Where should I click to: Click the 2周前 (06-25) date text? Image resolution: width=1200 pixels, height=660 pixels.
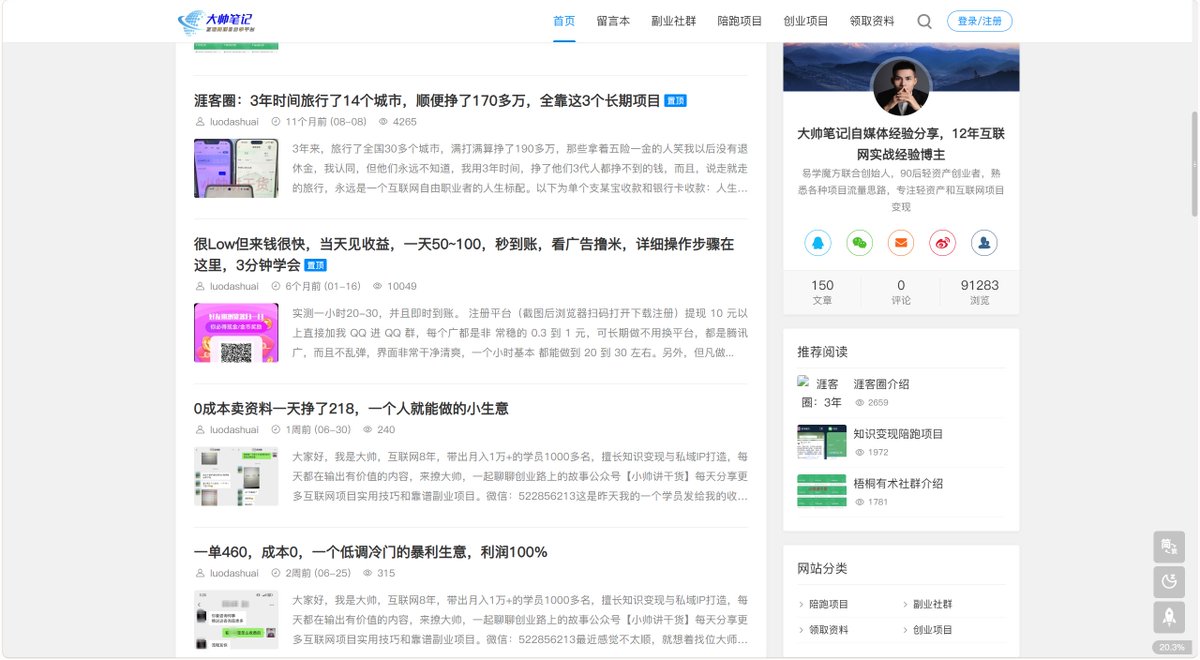coord(318,574)
